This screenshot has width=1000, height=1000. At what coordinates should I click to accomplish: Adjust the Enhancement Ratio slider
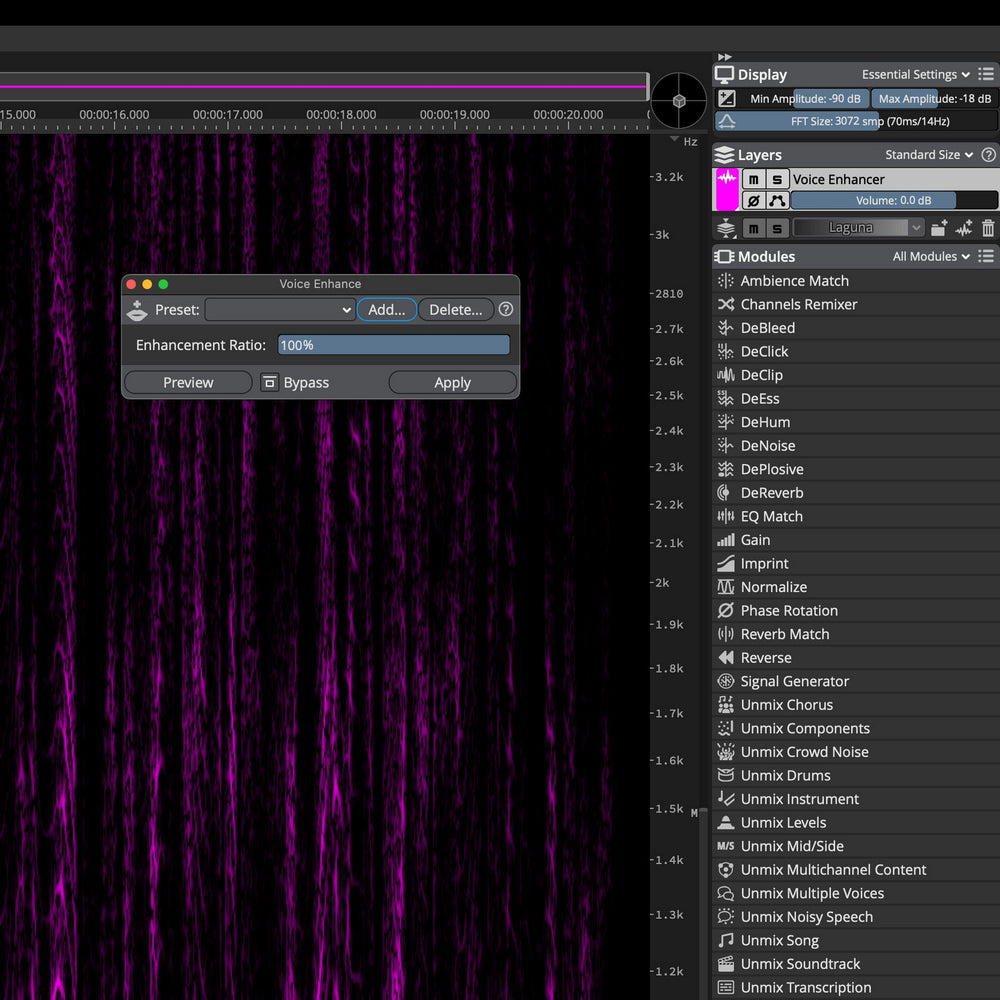tap(393, 345)
